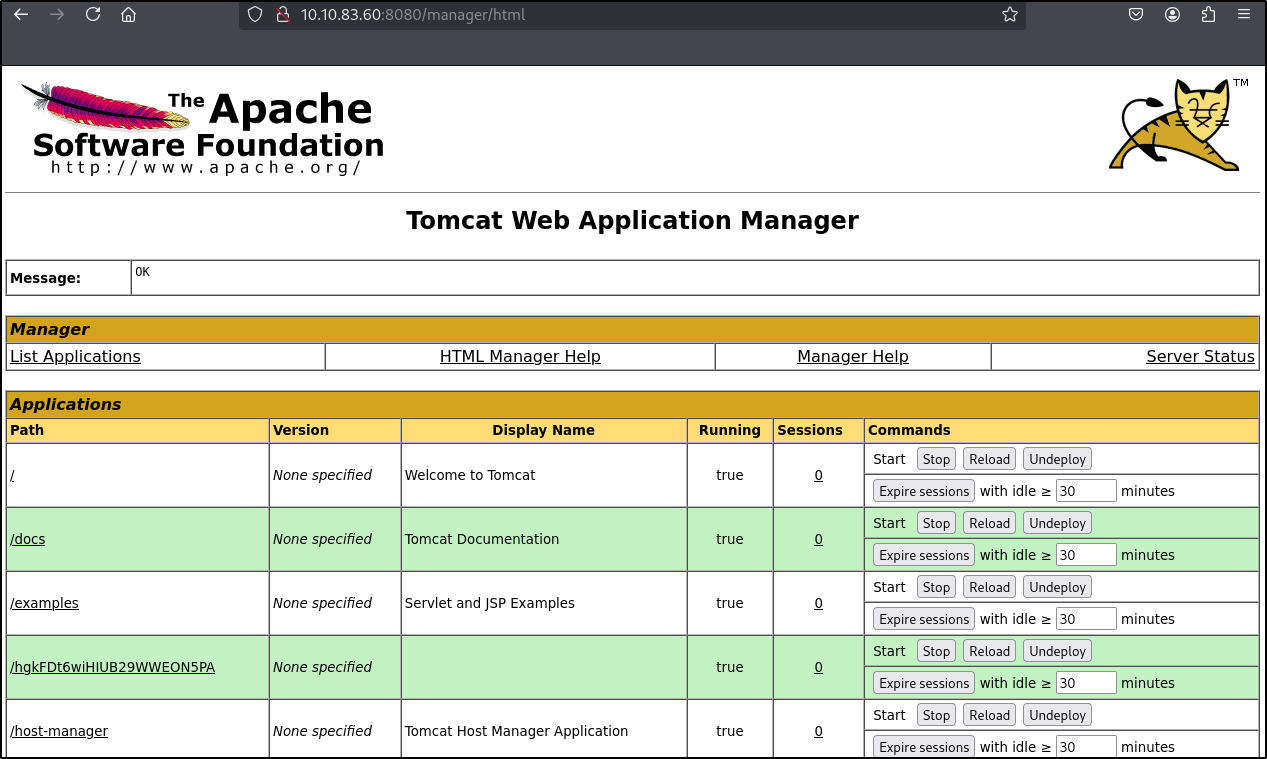1267x759 pixels.
Task: Open the extensions puzzle icon
Action: click(1208, 15)
